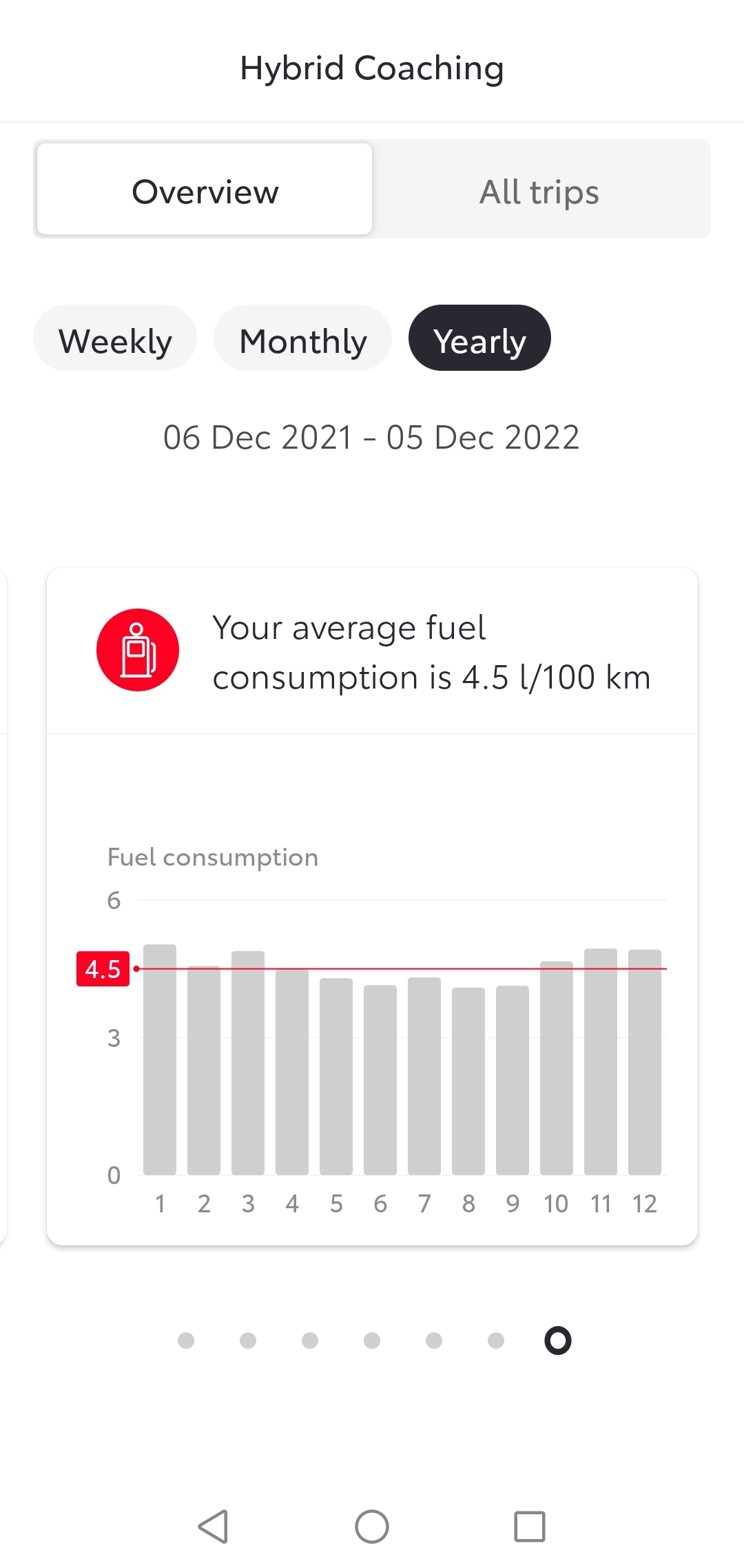Screen dimensions: 744x1568
Task: Tap the active seventh carousel page indicator
Action: coord(558,1340)
